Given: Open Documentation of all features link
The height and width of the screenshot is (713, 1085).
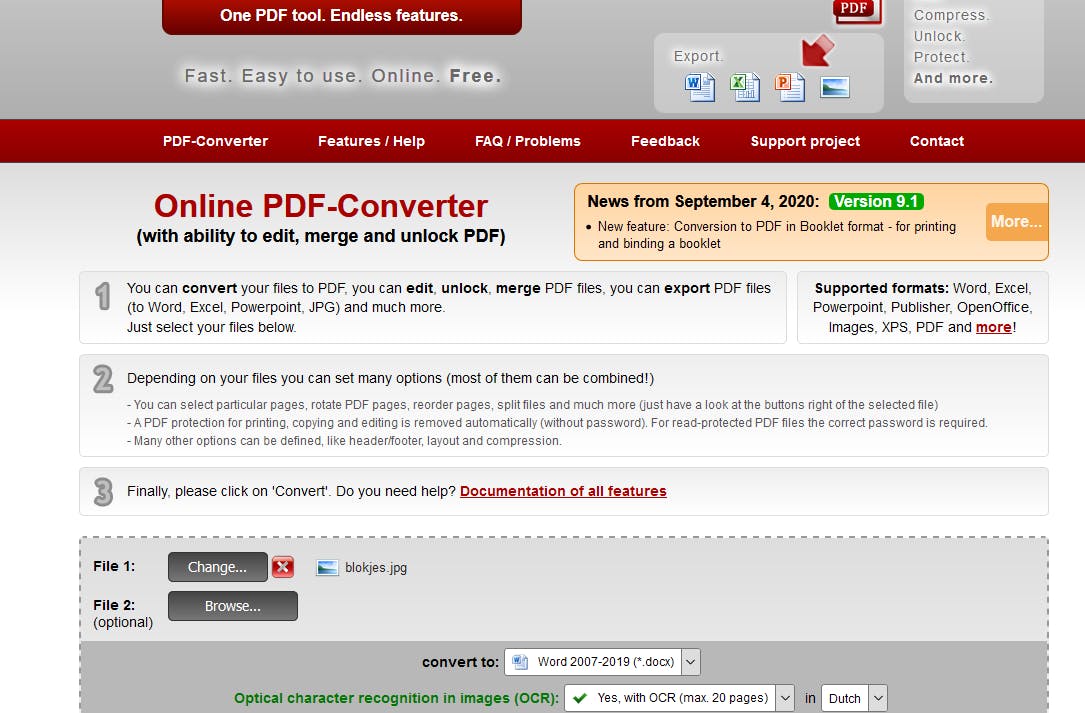Looking at the screenshot, I should pyautogui.click(x=563, y=491).
